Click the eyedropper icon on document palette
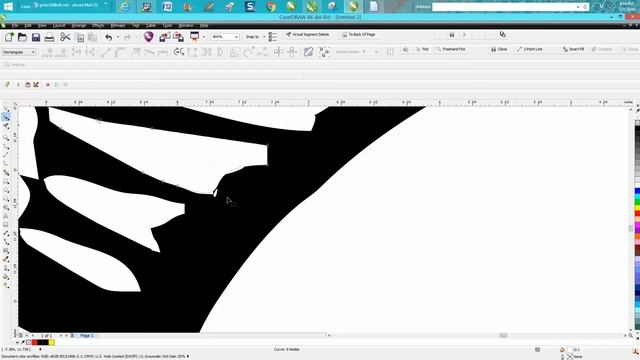The height and width of the screenshot is (360, 640). (x=22, y=342)
